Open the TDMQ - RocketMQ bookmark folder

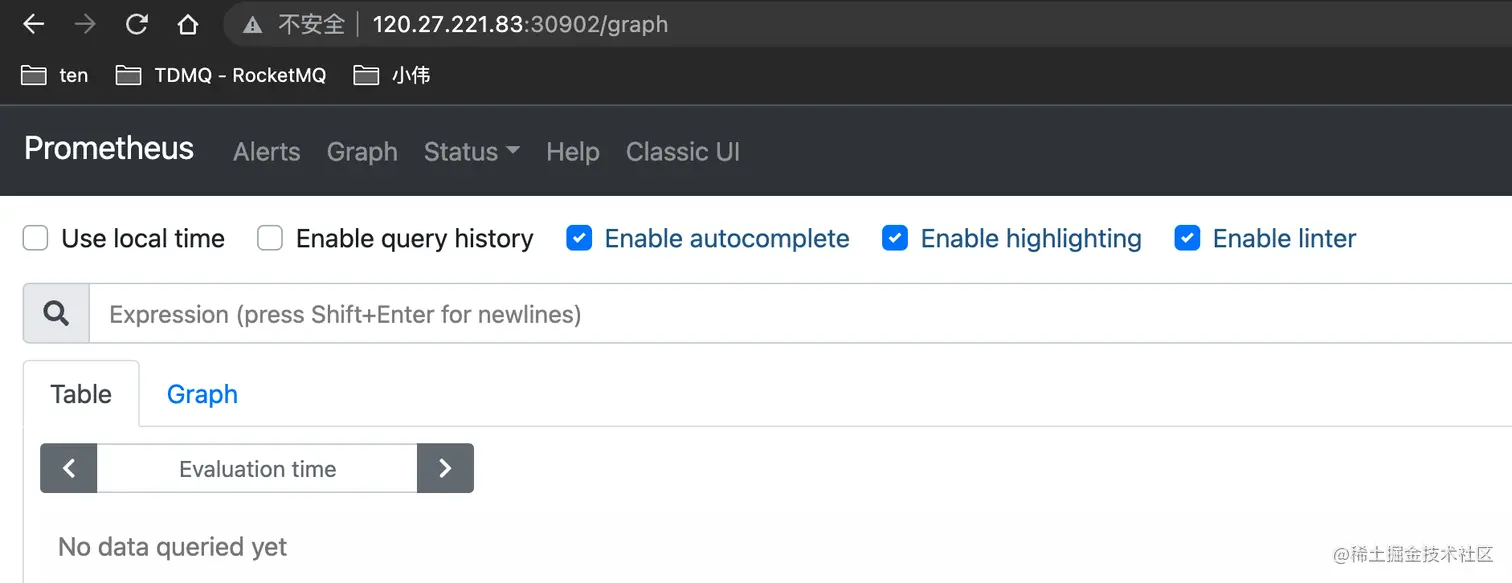pos(221,75)
